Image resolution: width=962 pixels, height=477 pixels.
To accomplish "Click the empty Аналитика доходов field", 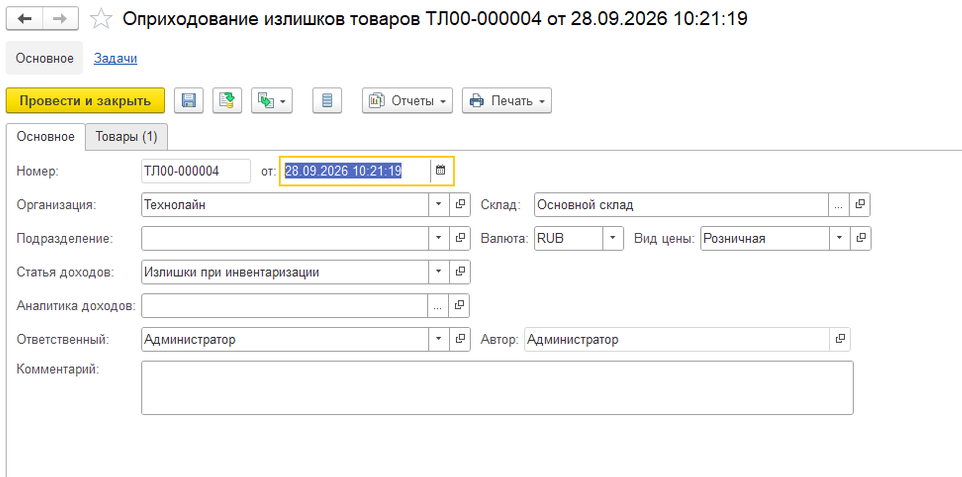I will 285,306.
